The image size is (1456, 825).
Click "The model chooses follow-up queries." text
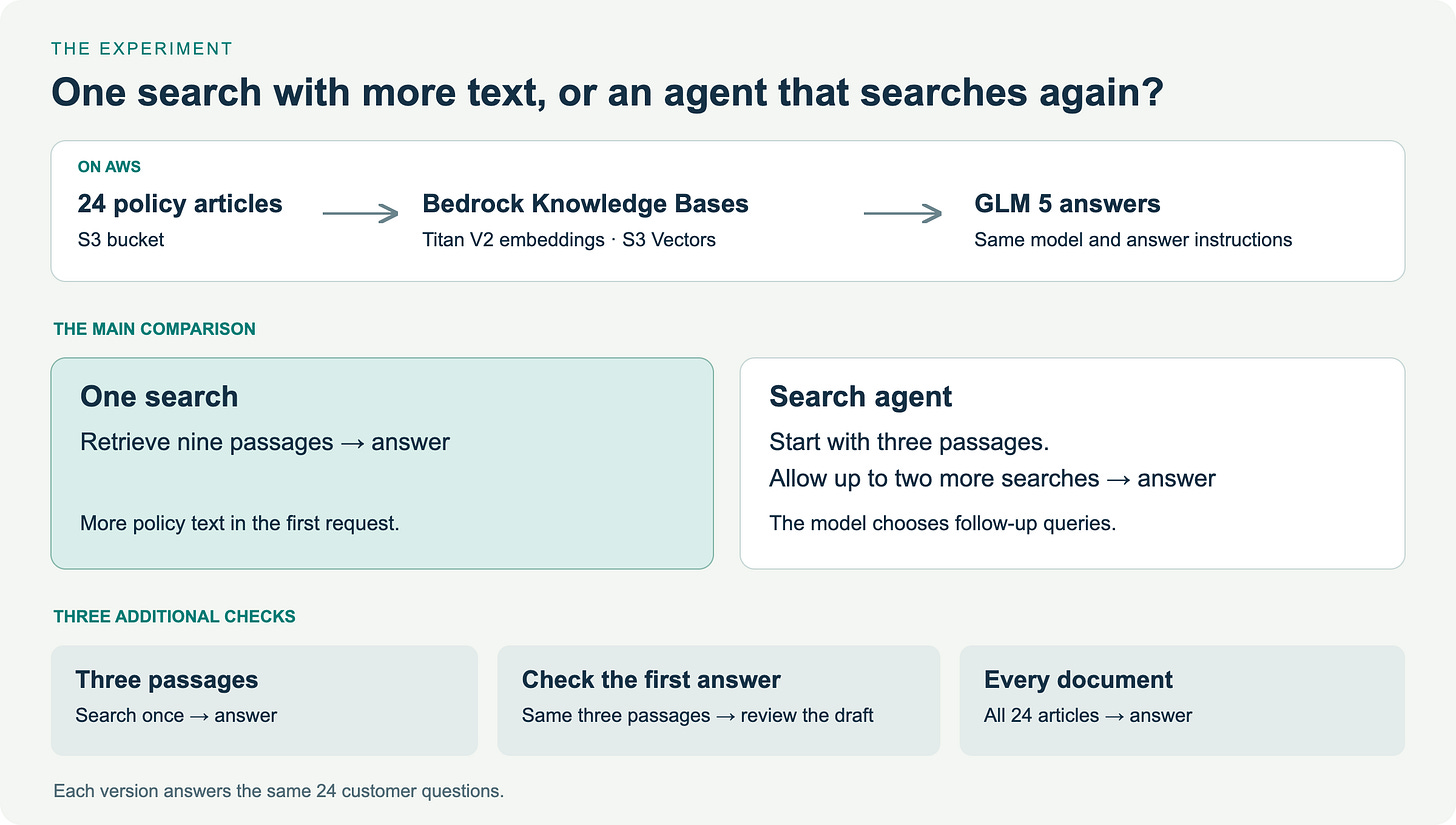[942, 523]
